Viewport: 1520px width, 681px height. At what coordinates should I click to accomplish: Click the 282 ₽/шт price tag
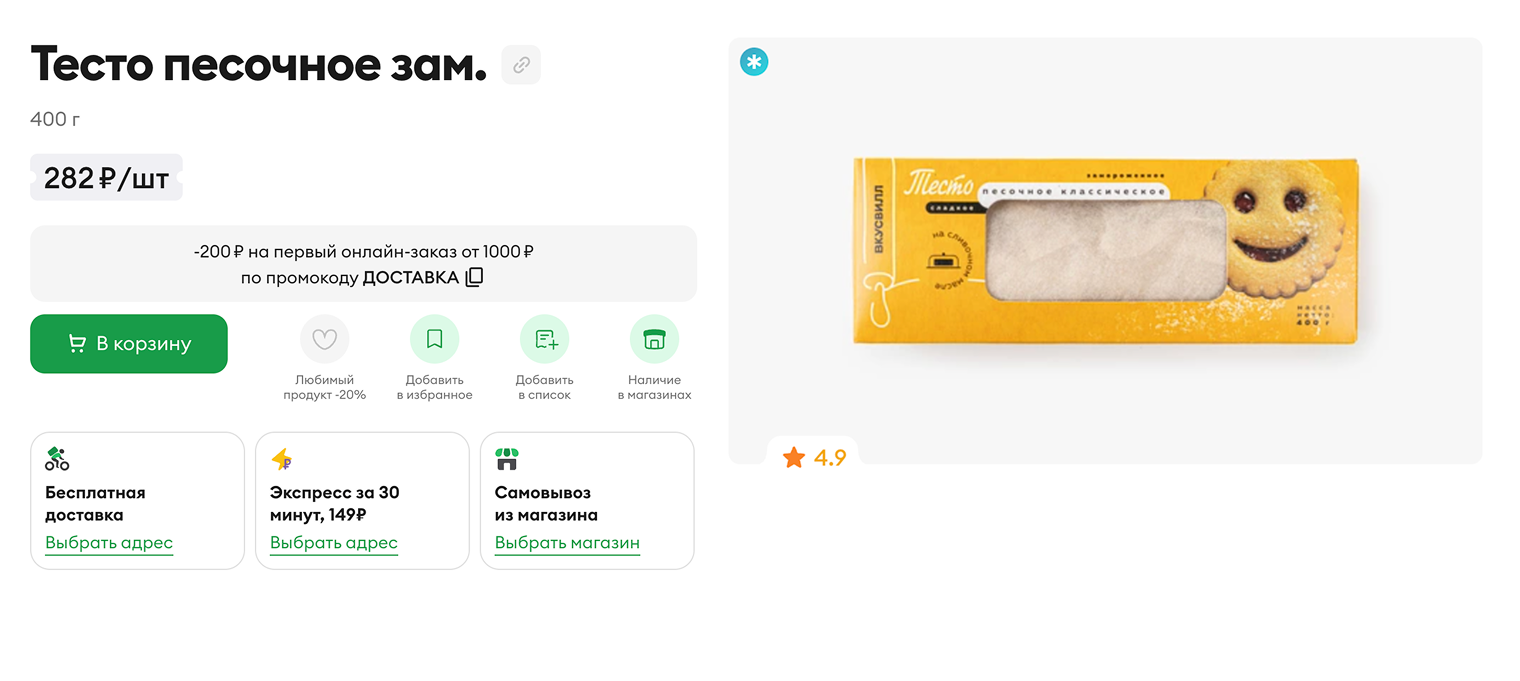[x=106, y=178]
